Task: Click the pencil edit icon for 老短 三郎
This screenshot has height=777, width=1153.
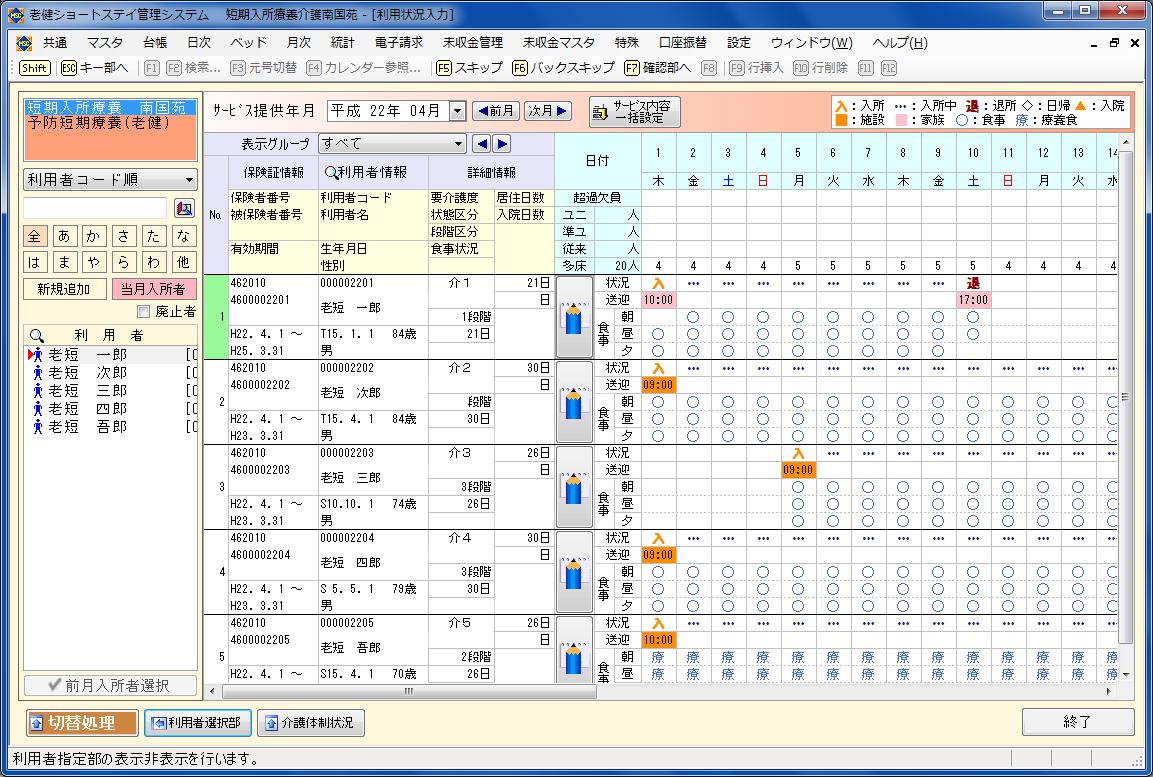Action: (x=574, y=487)
